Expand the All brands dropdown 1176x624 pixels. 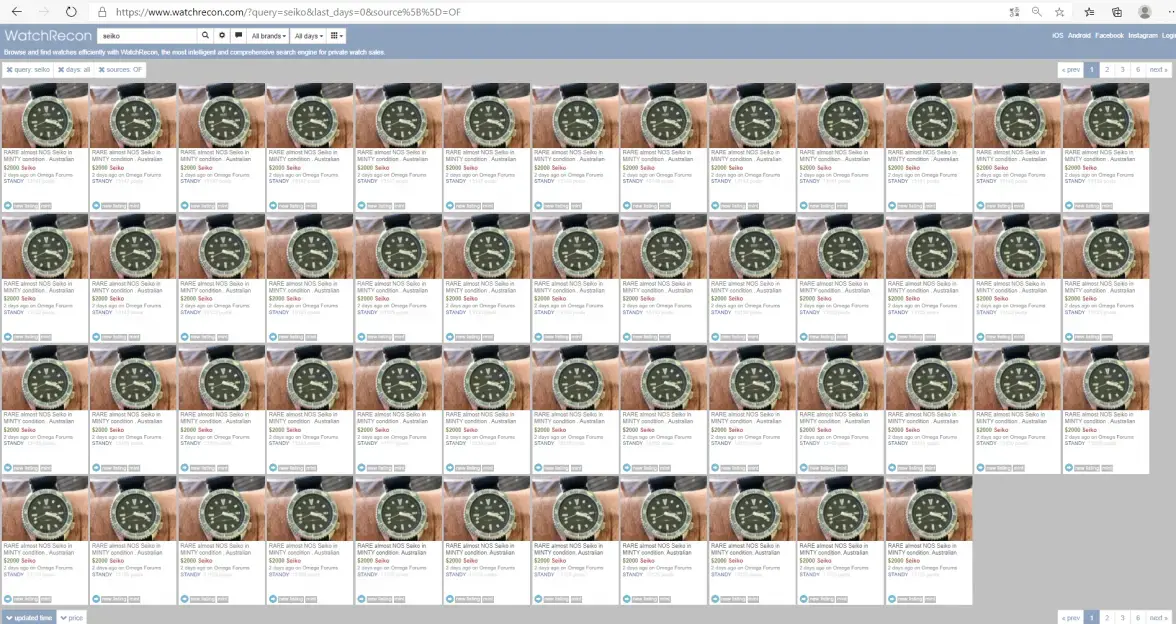(x=269, y=36)
